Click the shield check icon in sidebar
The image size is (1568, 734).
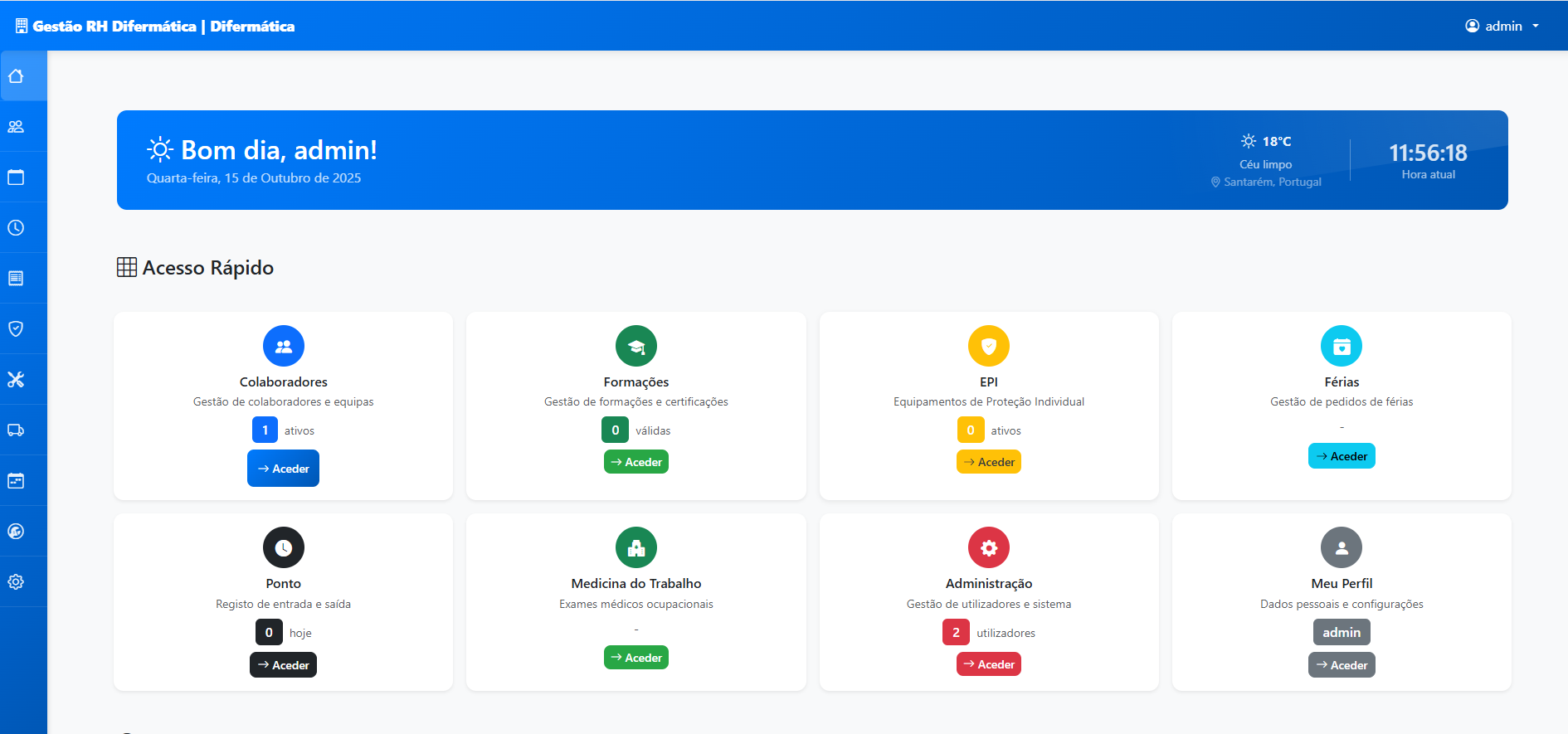16,329
